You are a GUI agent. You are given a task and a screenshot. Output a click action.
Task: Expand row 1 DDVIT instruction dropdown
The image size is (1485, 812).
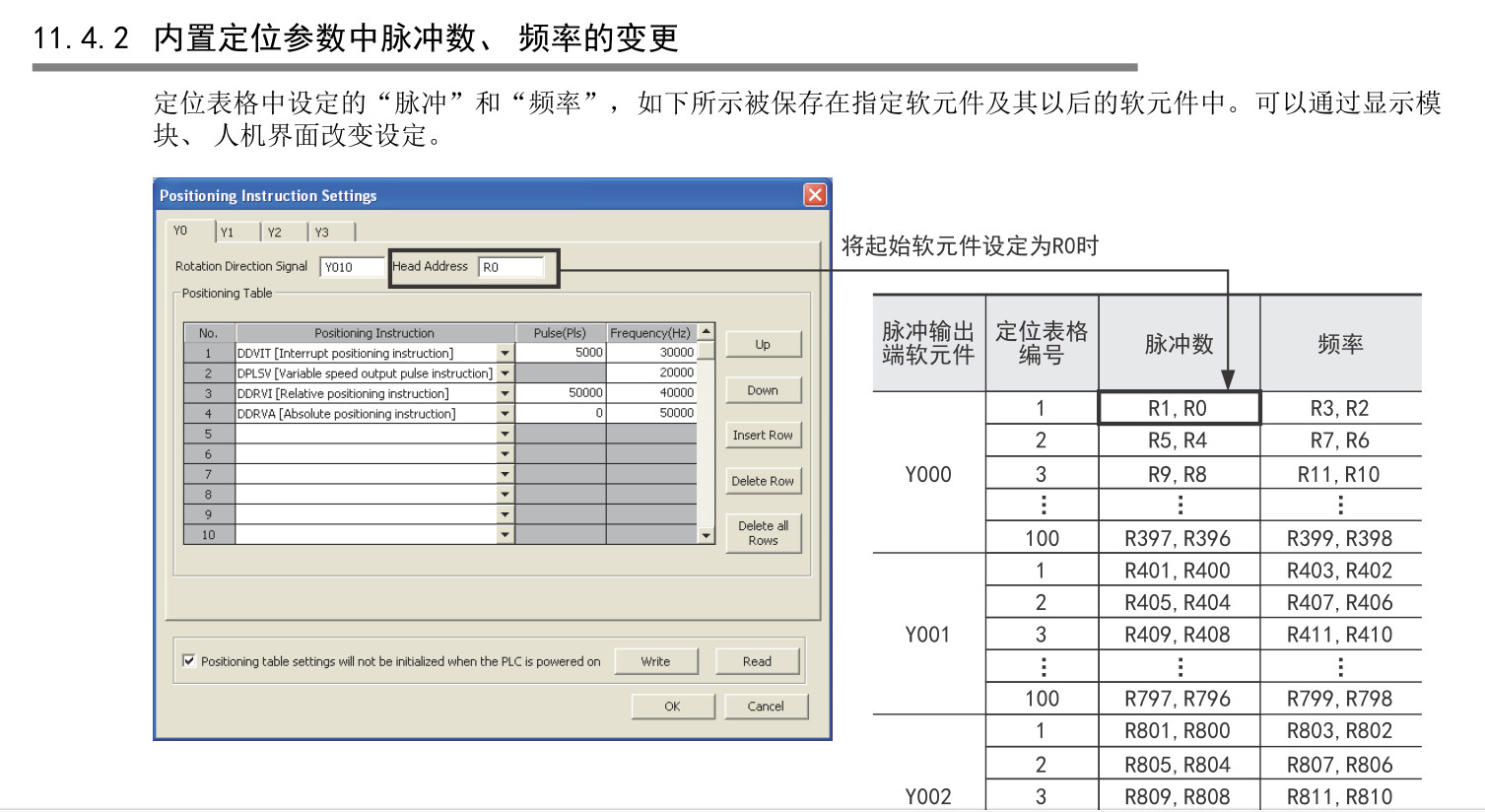(505, 353)
